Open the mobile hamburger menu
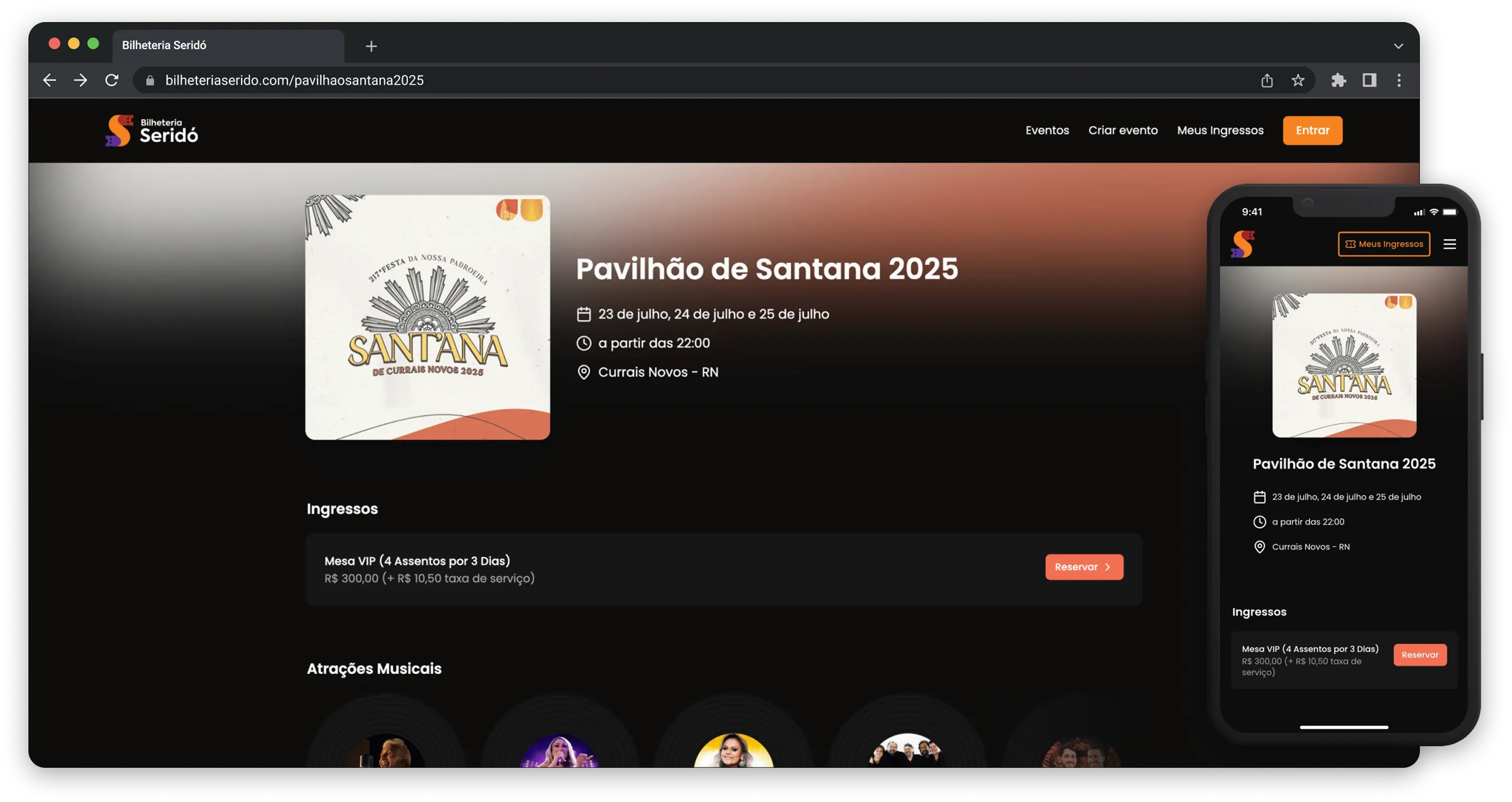This screenshot has height=802, width=1512. [1450, 244]
